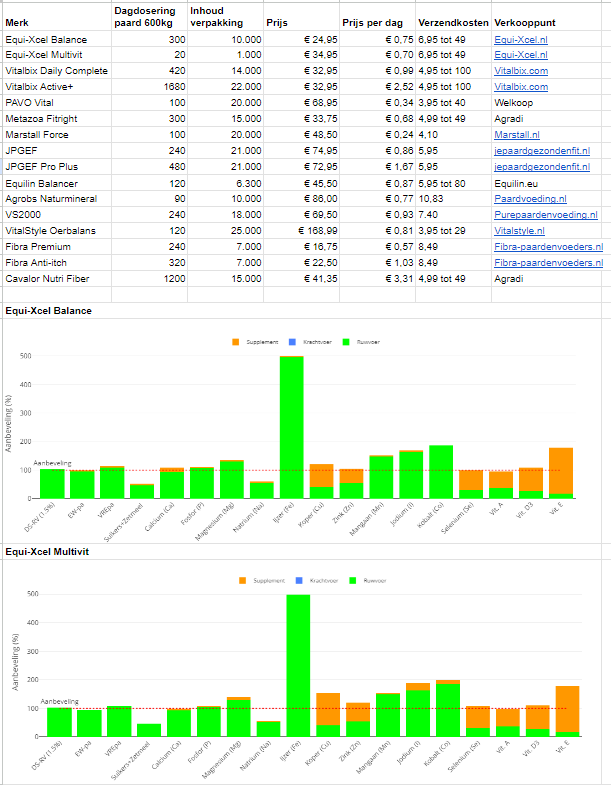Select the 3,95 tot 29 shipping cell

pyautogui.click(x=453, y=231)
